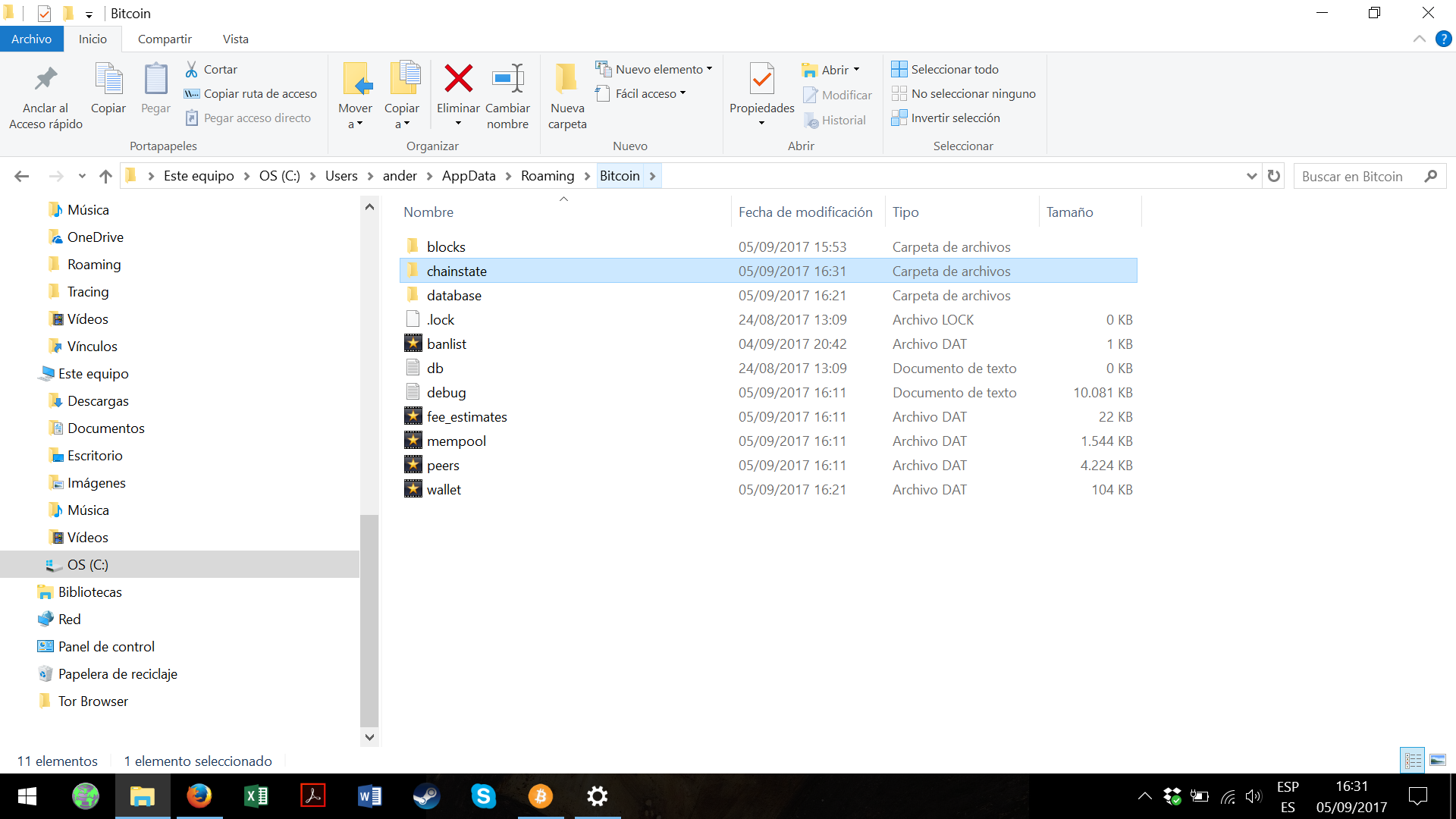Viewport: 1456px width, 819px height.
Task: Click refresh icon beside address bar
Action: pyautogui.click(x=1274, y=176)
